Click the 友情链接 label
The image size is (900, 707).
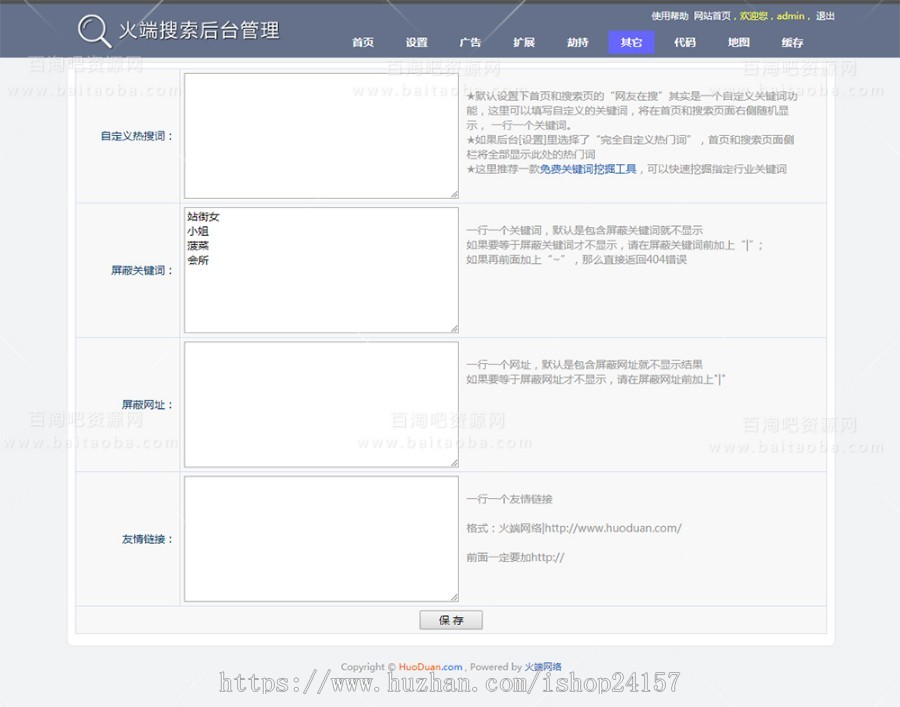[147, 539]
